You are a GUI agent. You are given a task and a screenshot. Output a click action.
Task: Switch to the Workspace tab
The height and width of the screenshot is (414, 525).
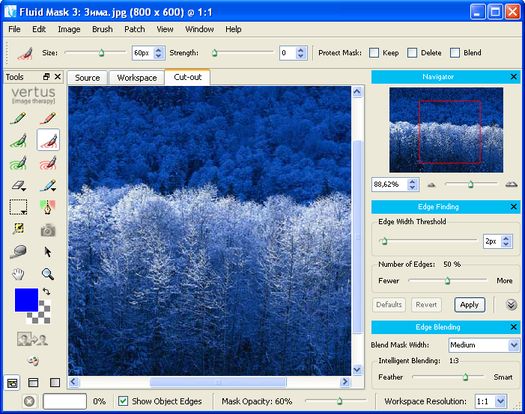(137, 78)
